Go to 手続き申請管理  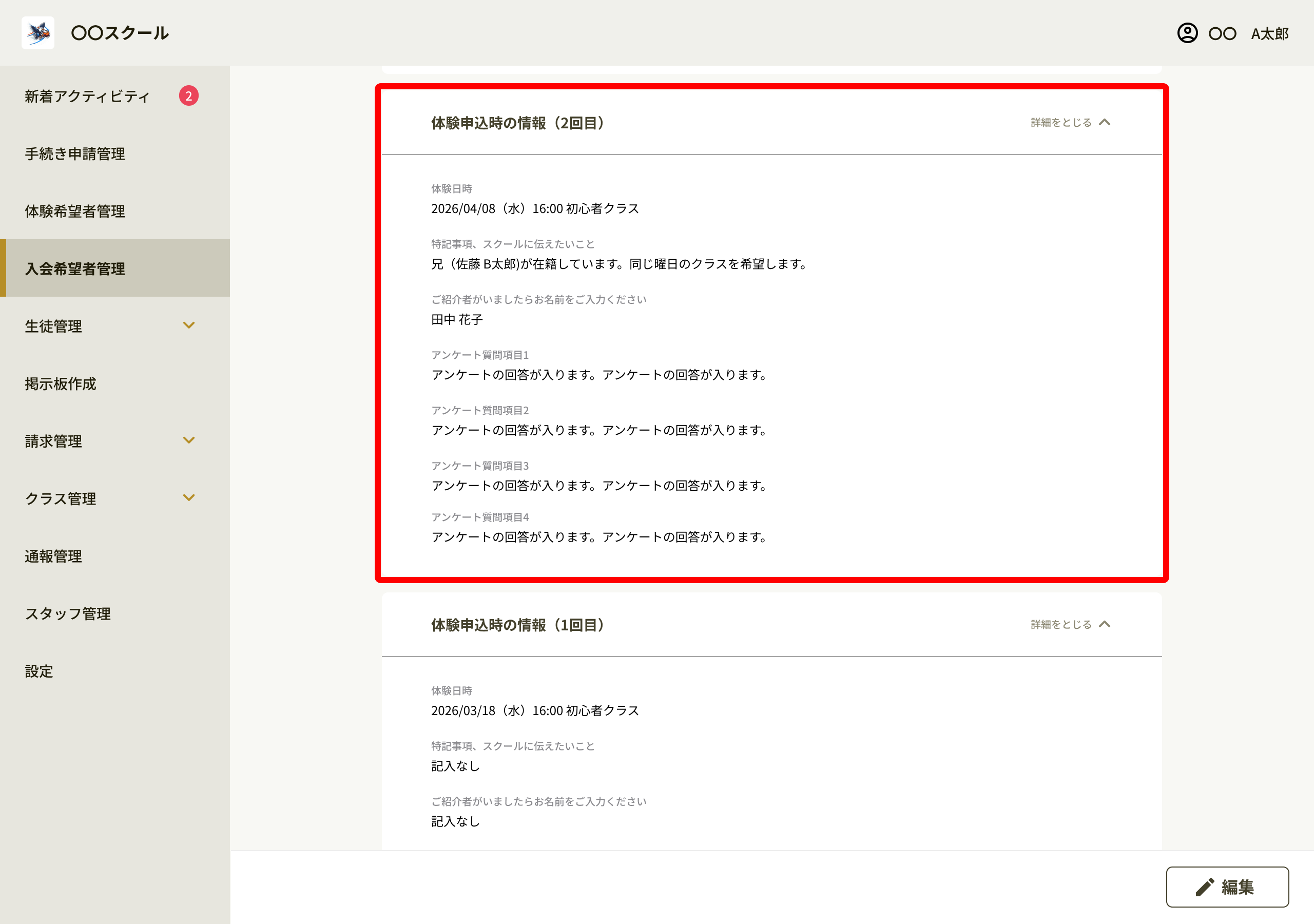(114, 153)
